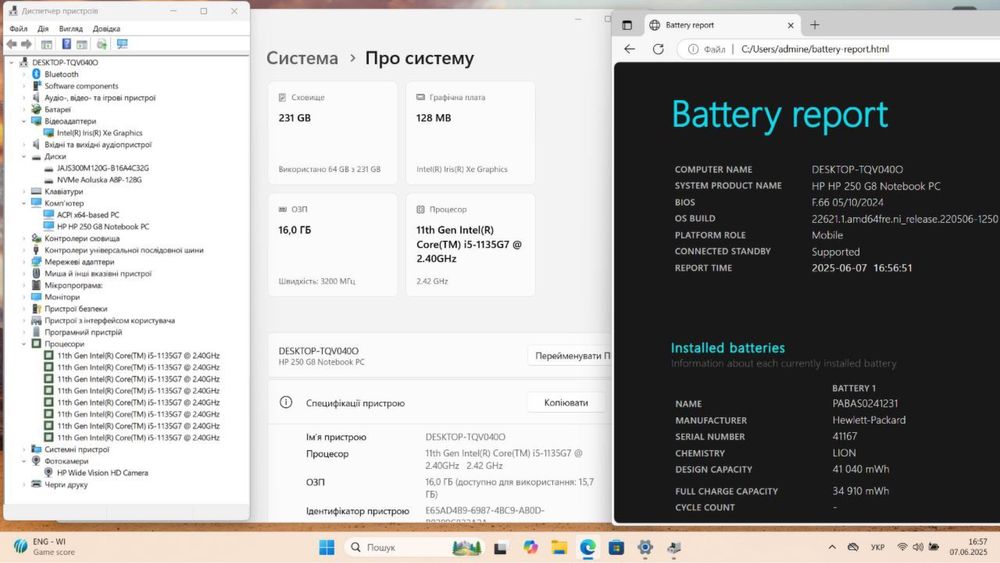The height and width of the screenshot is (563, 1000).
Task: Click the Scan for hardware changes monitor icon
Action: tap(122, 44)
